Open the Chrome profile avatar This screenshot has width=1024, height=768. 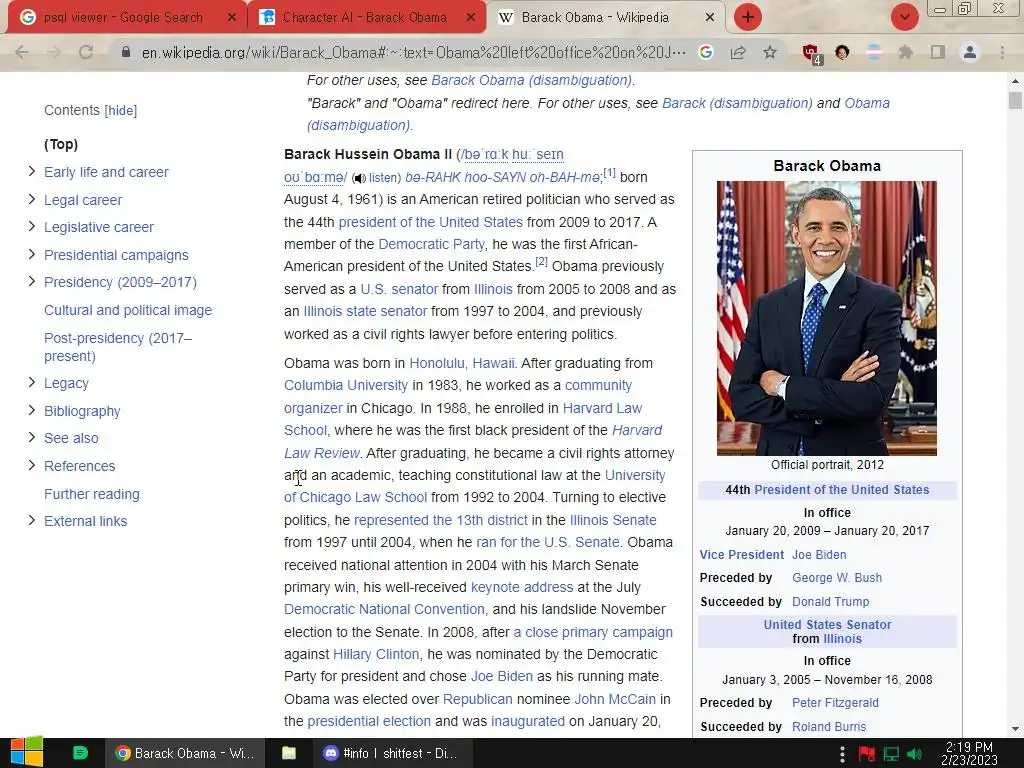pyautogui.click(x=970, y=52)
